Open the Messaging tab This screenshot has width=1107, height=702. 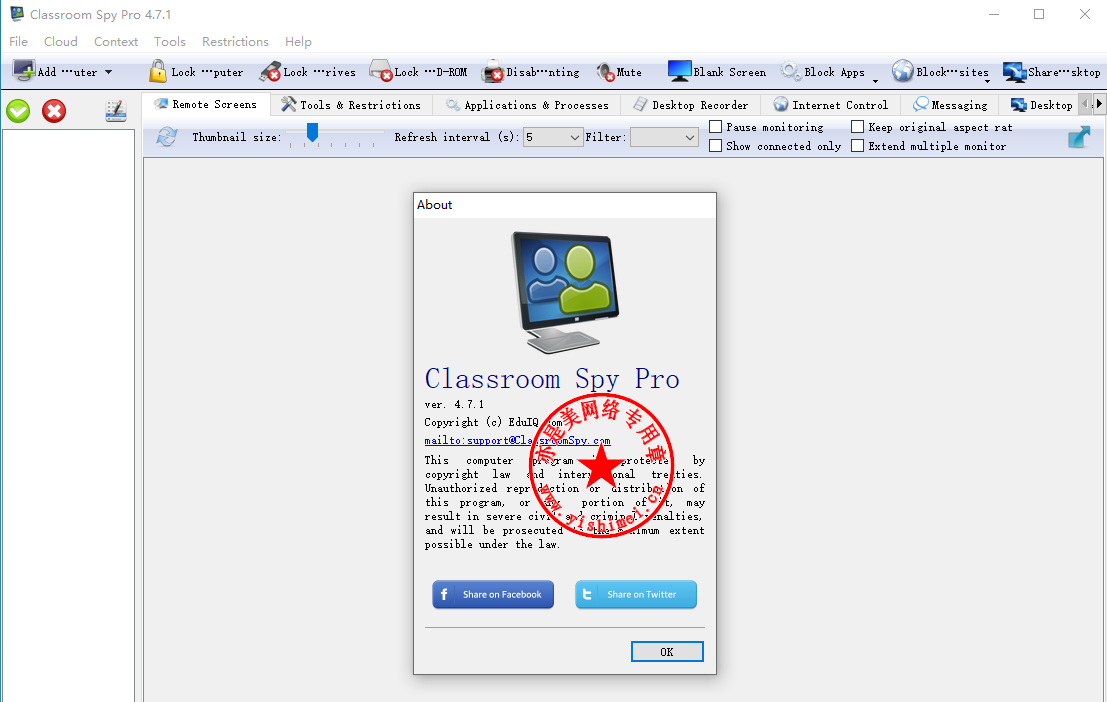950,105
